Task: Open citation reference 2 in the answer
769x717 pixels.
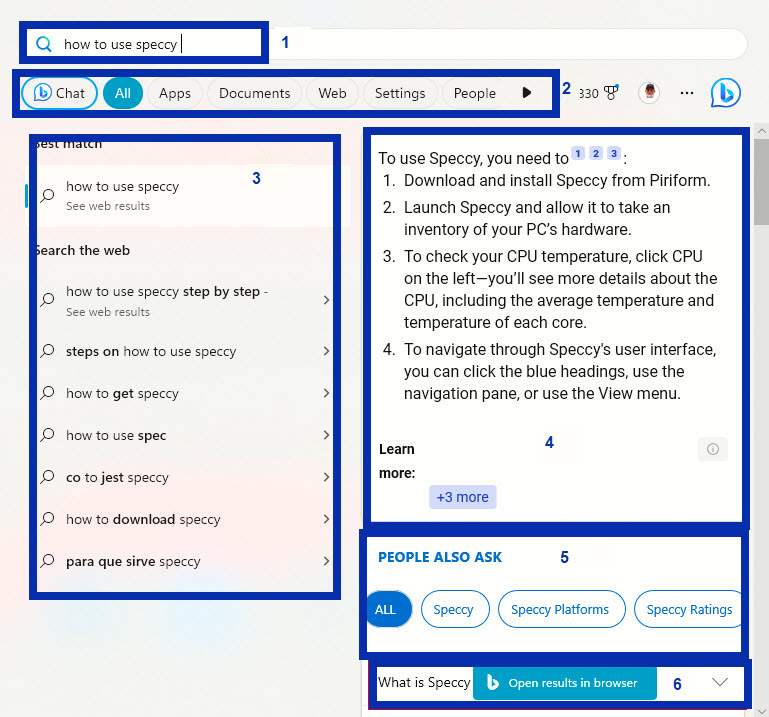Action: point(596,154)
